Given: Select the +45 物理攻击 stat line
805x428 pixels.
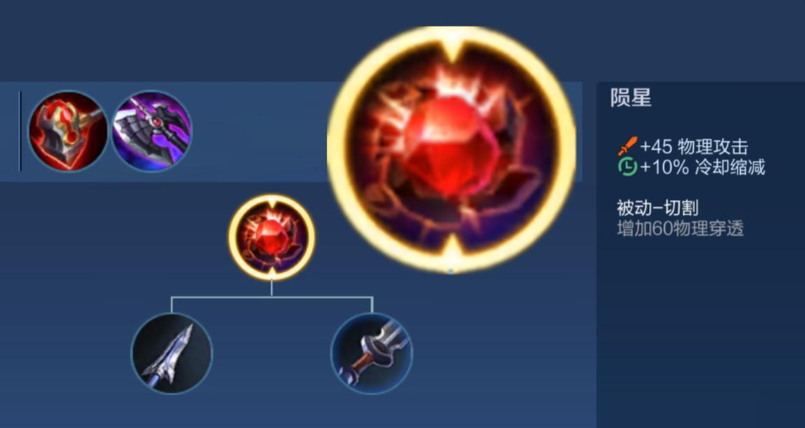Looking at the screenshot, I should coord(683,147).
